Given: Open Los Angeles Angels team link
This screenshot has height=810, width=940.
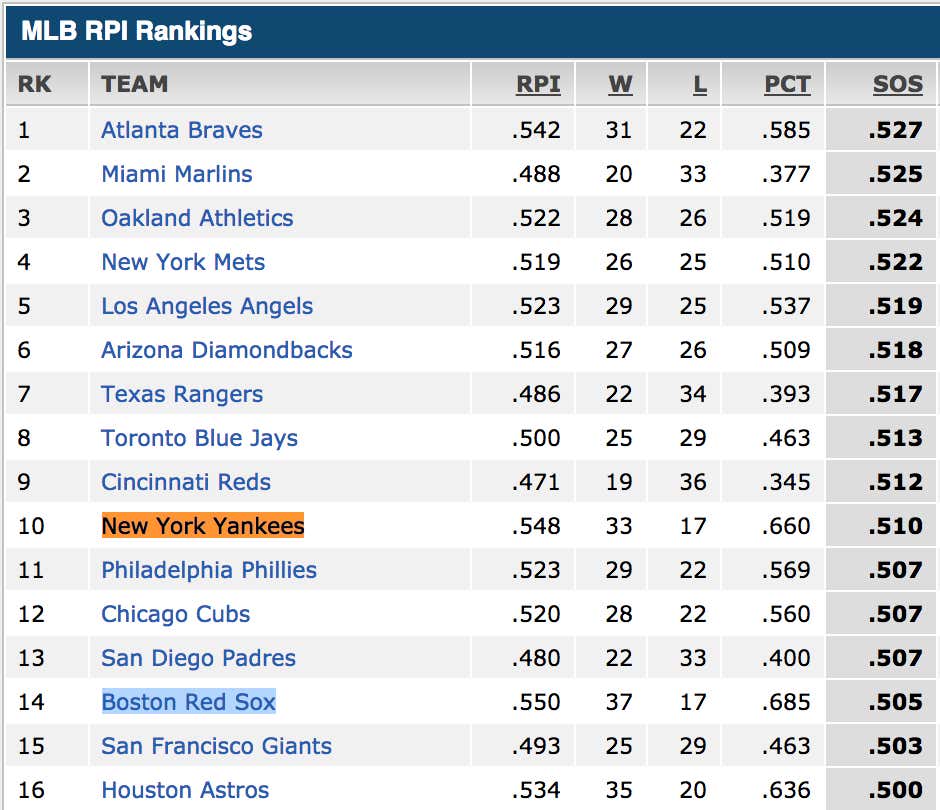Looking at the screenshot, I should point(207,306).
